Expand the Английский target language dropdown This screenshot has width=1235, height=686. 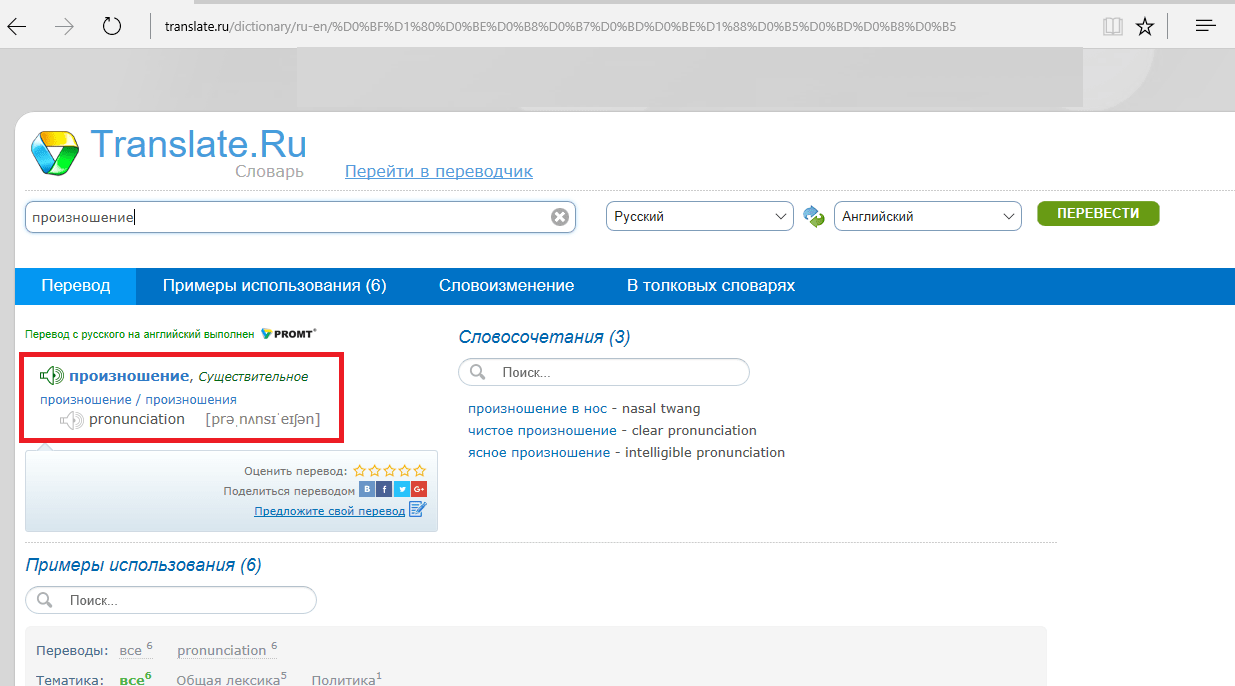927,216
